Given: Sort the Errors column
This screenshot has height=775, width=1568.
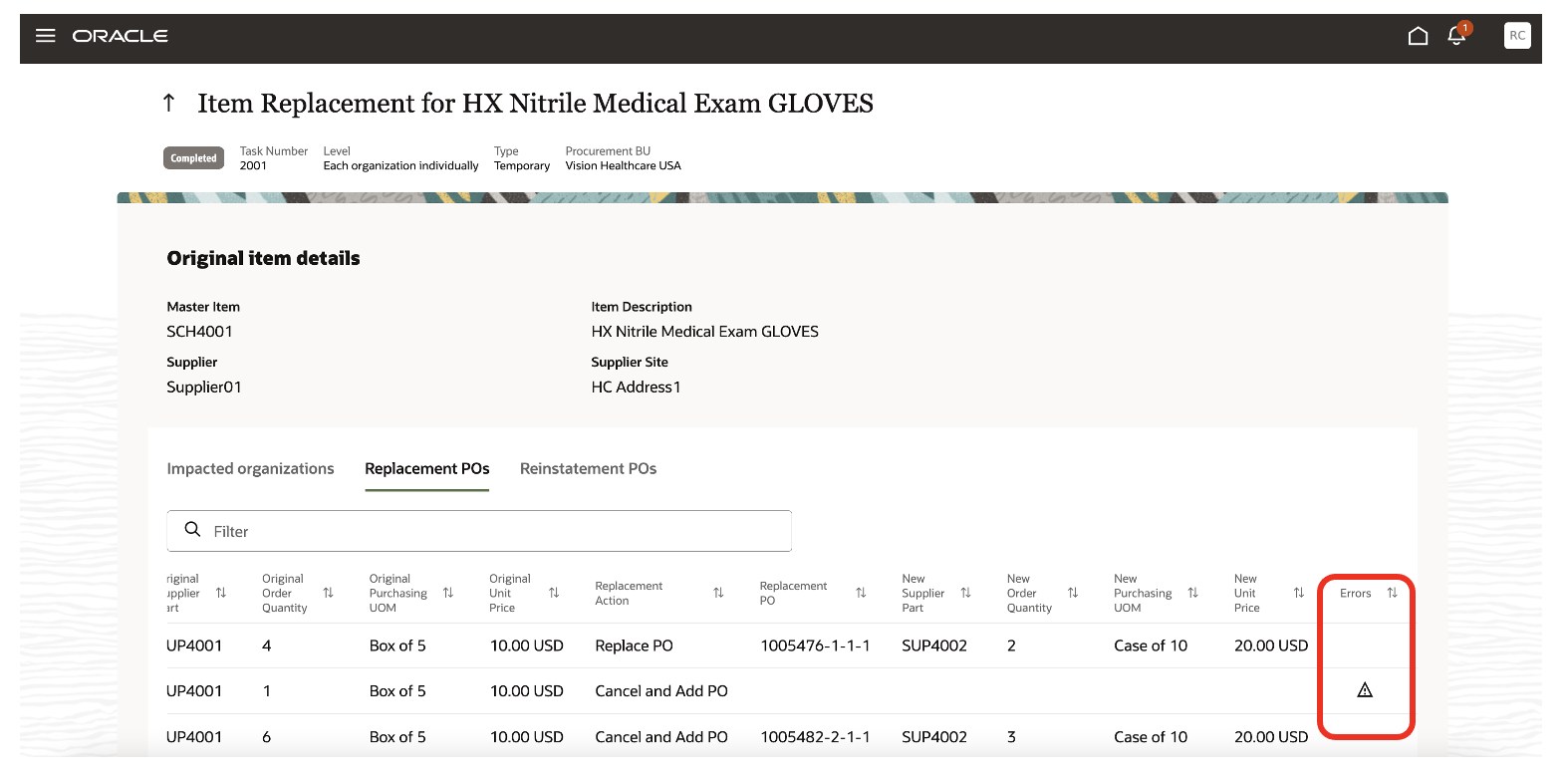Looking at the screenshot, I should point(1392,593).
